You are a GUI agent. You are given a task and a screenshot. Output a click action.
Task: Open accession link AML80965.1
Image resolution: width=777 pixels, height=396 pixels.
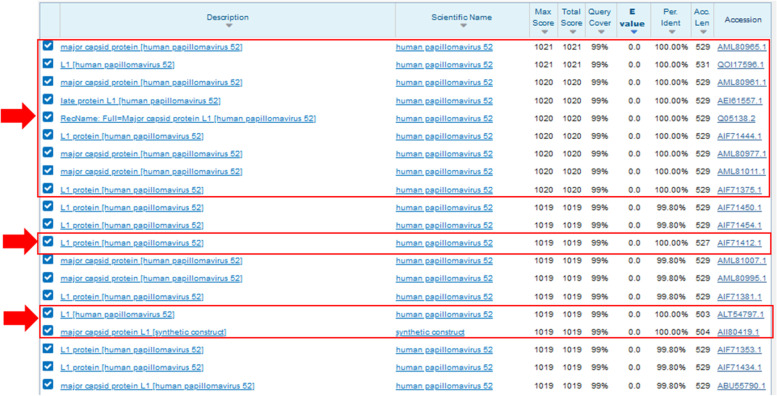(x=742, y=47)
